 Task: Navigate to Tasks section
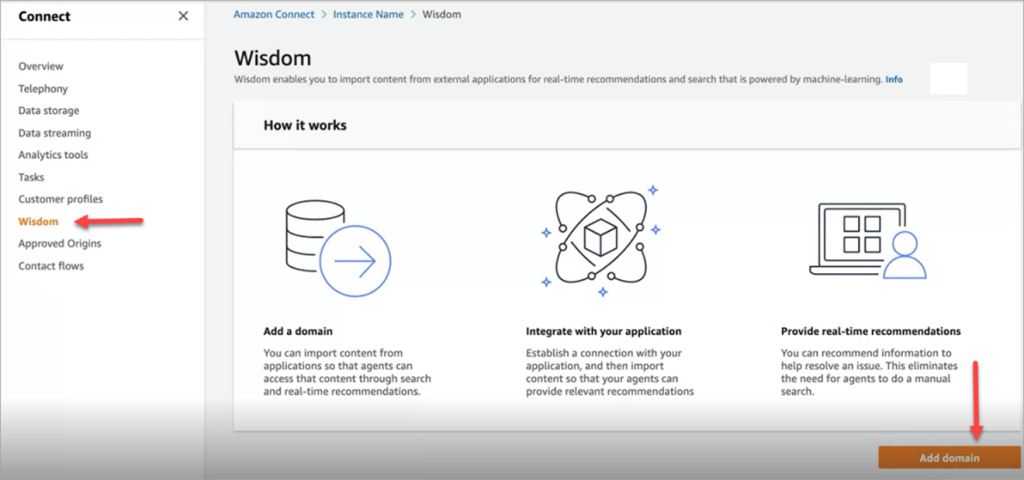point(31,177)
